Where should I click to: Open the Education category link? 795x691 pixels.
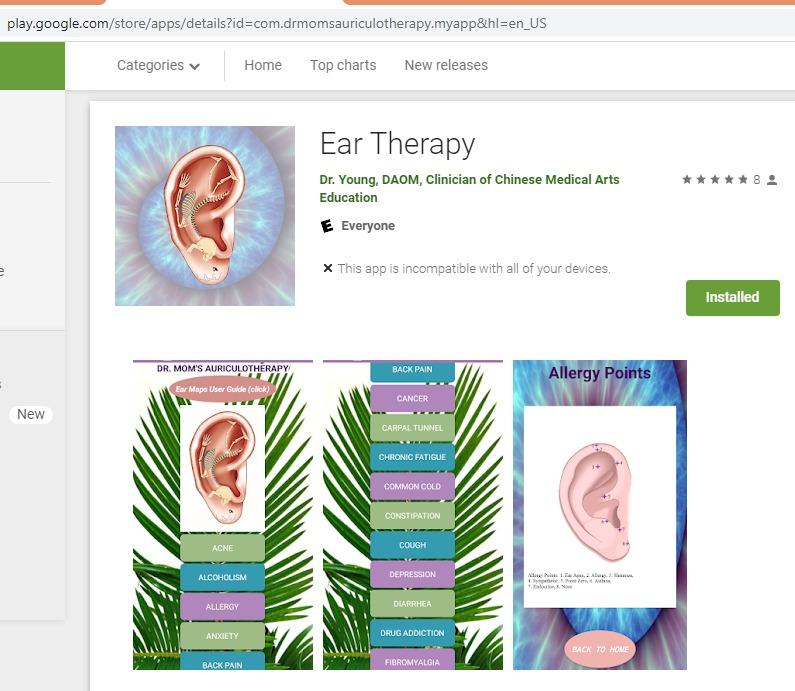click(x=348, y=197)
